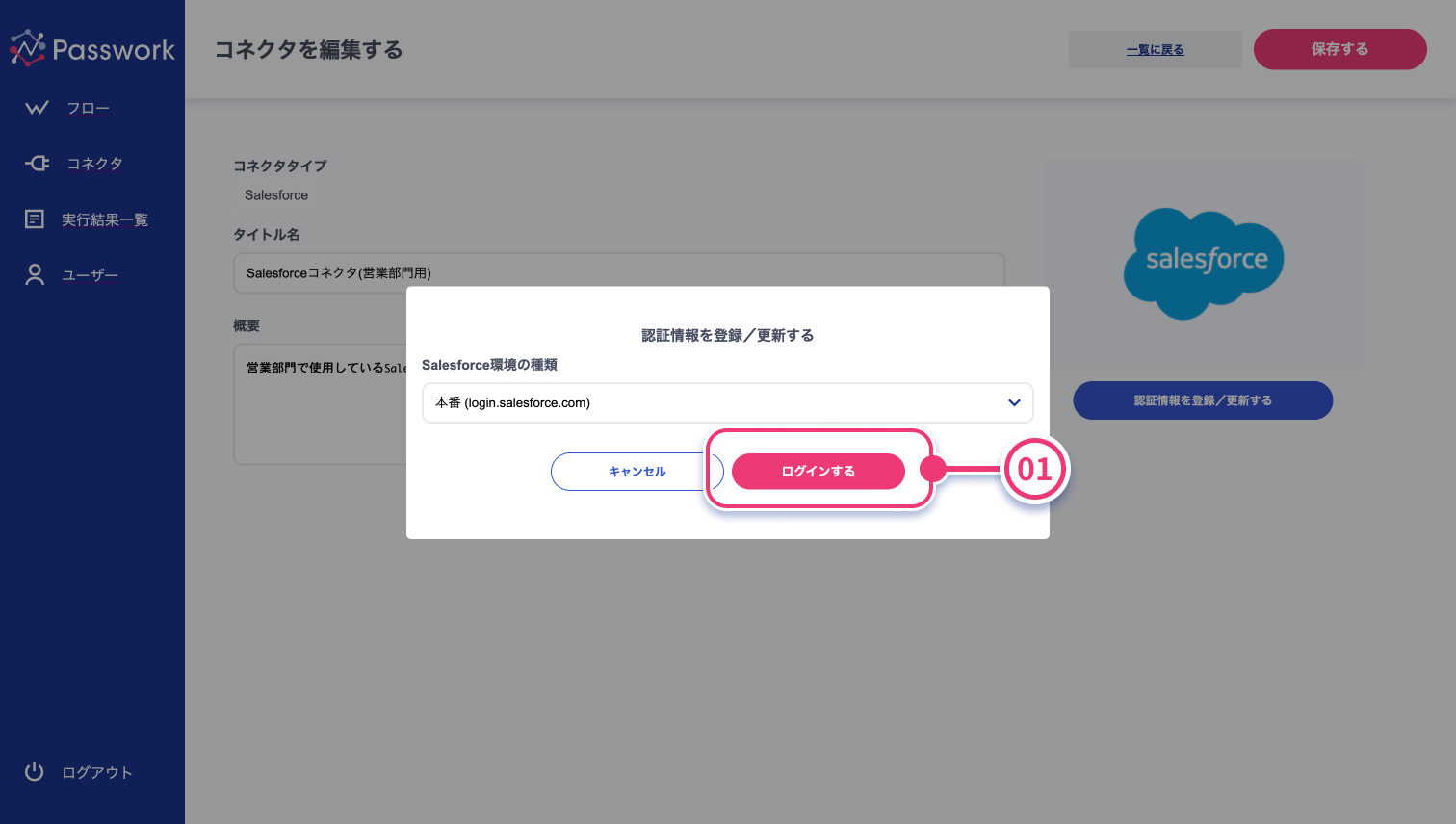
Task: Go to 実行結果一覧 page
Action: [x=105, y=219]
